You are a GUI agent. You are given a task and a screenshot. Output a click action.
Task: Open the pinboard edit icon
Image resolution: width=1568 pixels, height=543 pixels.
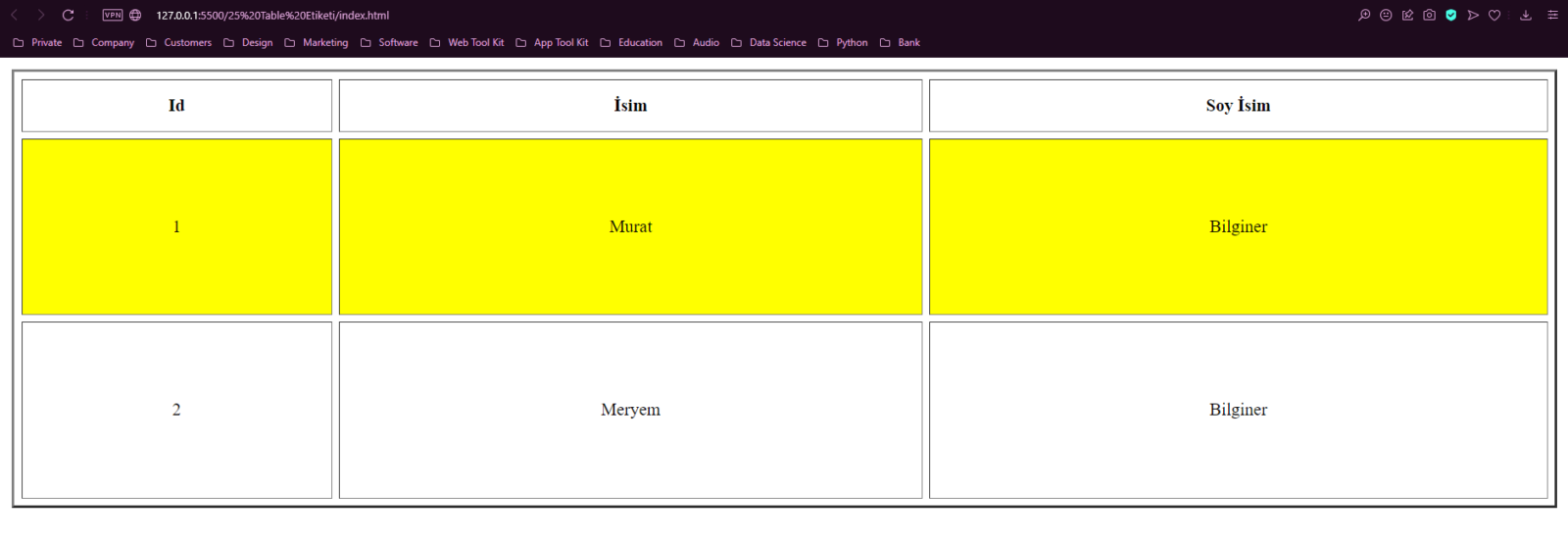point(1407,16)
